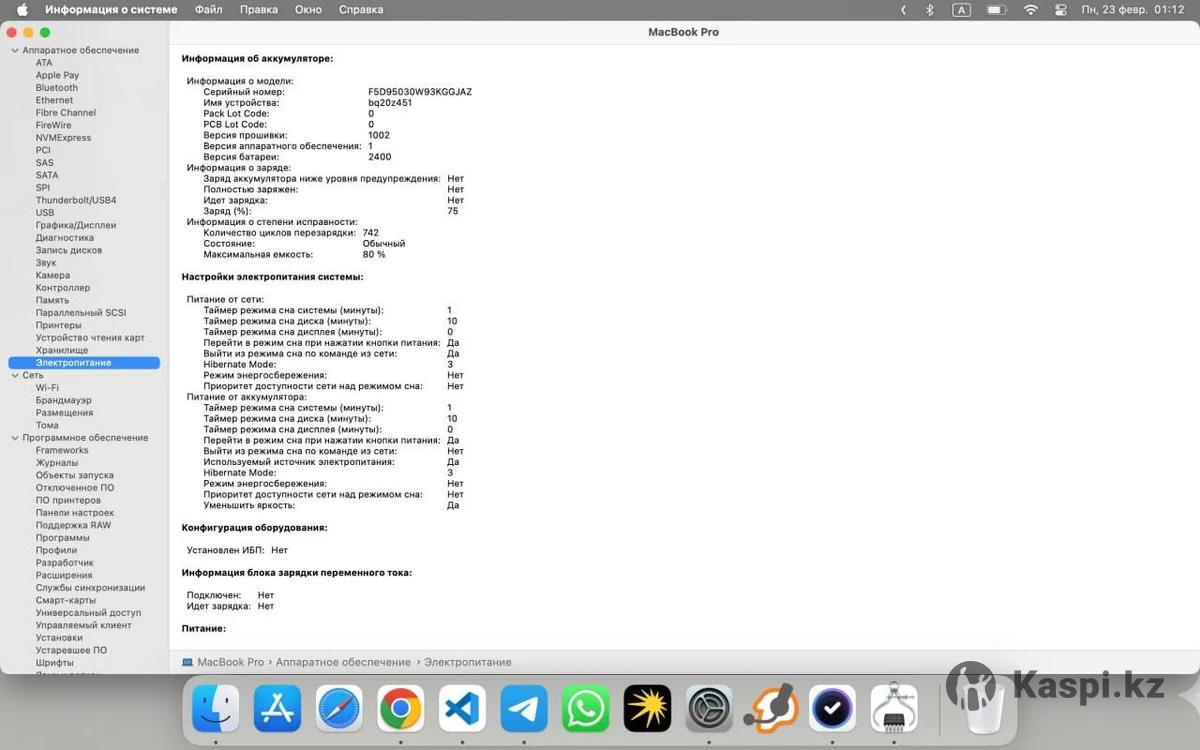Click the System Information chip icon in Dock

pos(894,709)
